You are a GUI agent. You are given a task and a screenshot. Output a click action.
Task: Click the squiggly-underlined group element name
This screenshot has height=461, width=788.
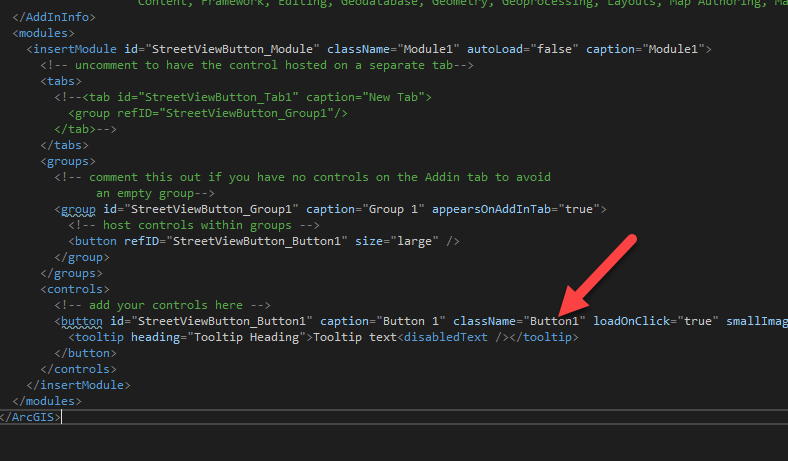78,209
